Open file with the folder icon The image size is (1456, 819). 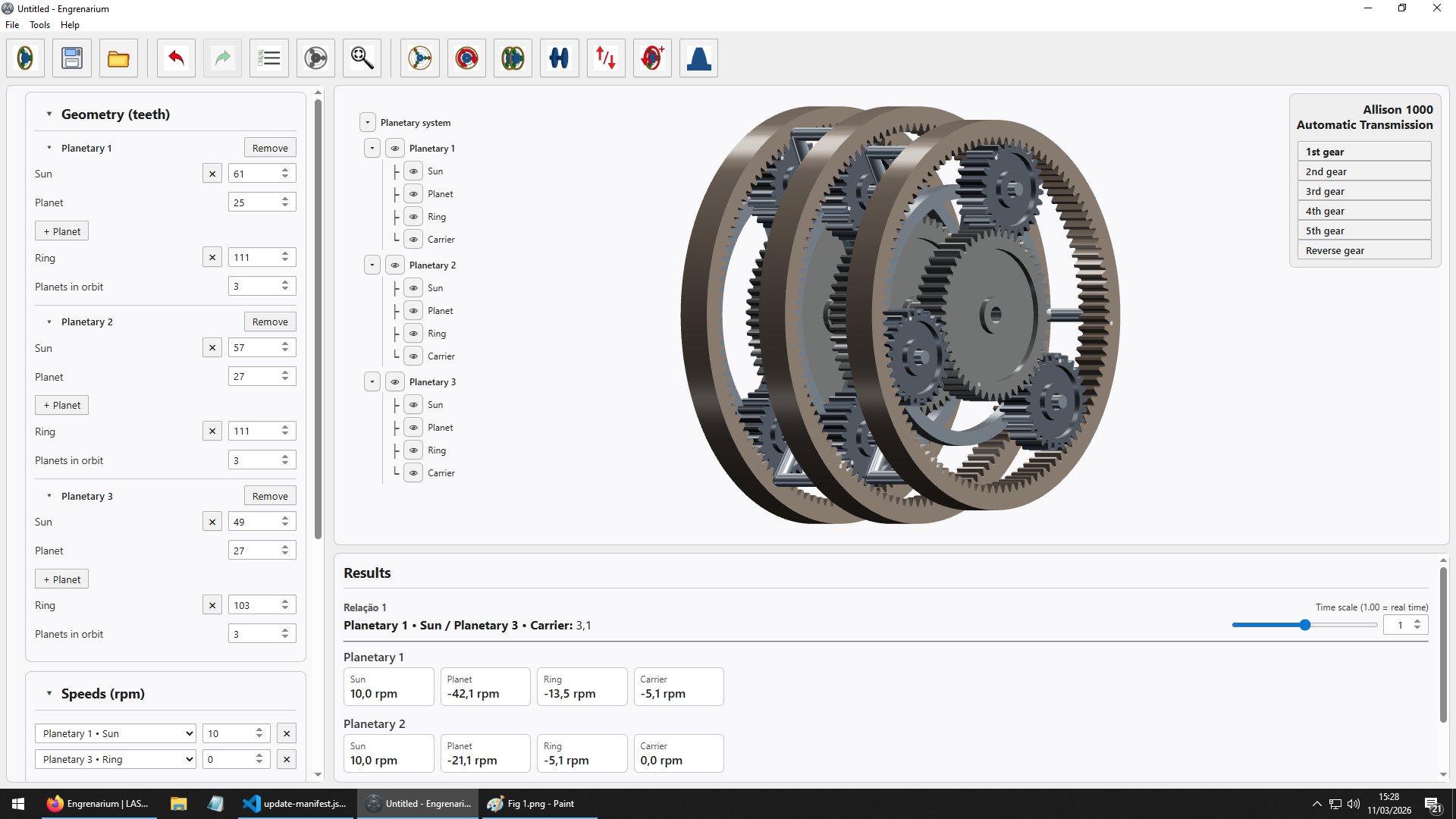(x=118, y=58)
